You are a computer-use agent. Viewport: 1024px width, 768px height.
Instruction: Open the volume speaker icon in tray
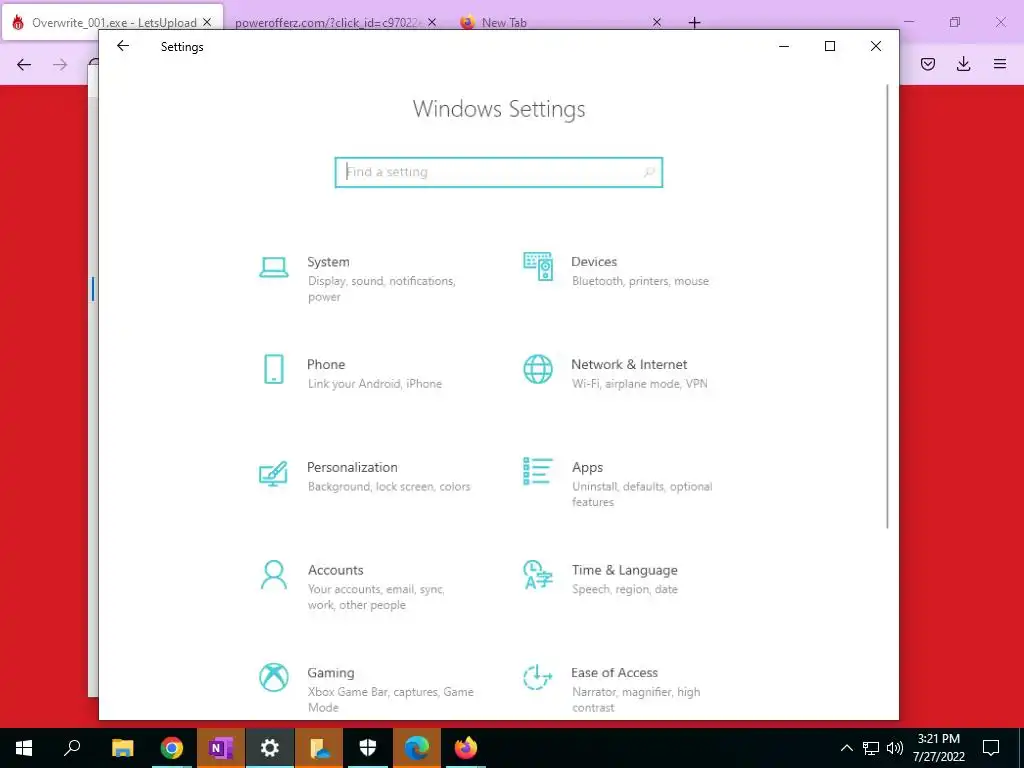pyautogui.click(x=895, y=748)
